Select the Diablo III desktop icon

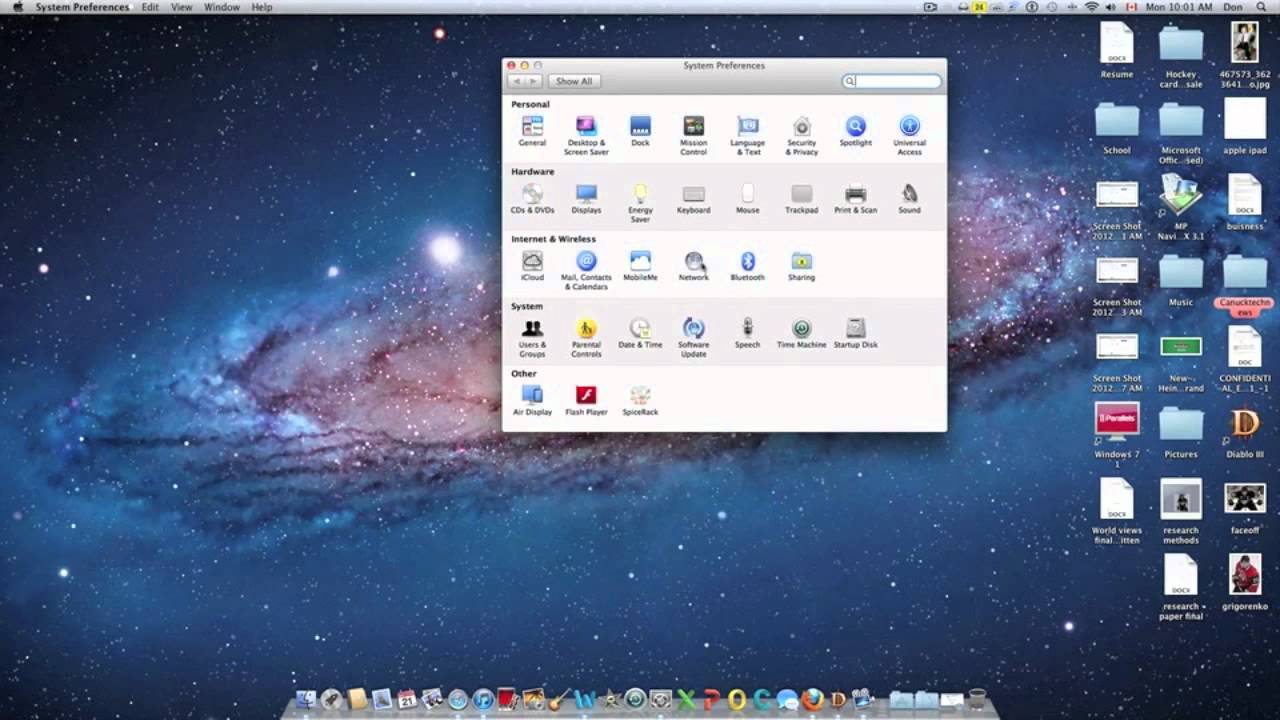pyautogui.click(x=1245, y=433)
